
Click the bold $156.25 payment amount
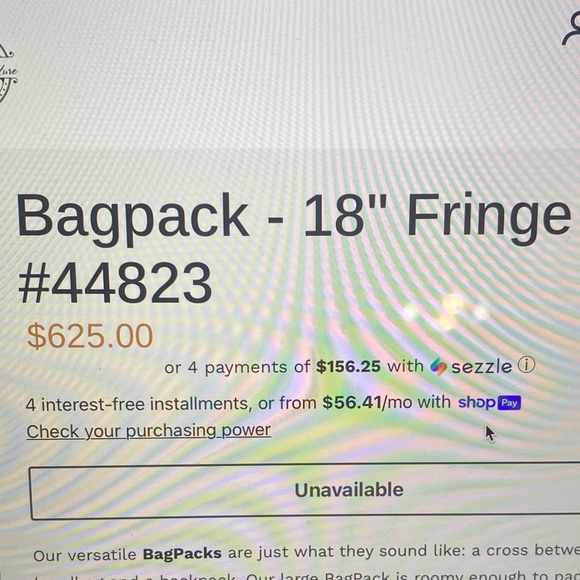click(x=348, y=367)
